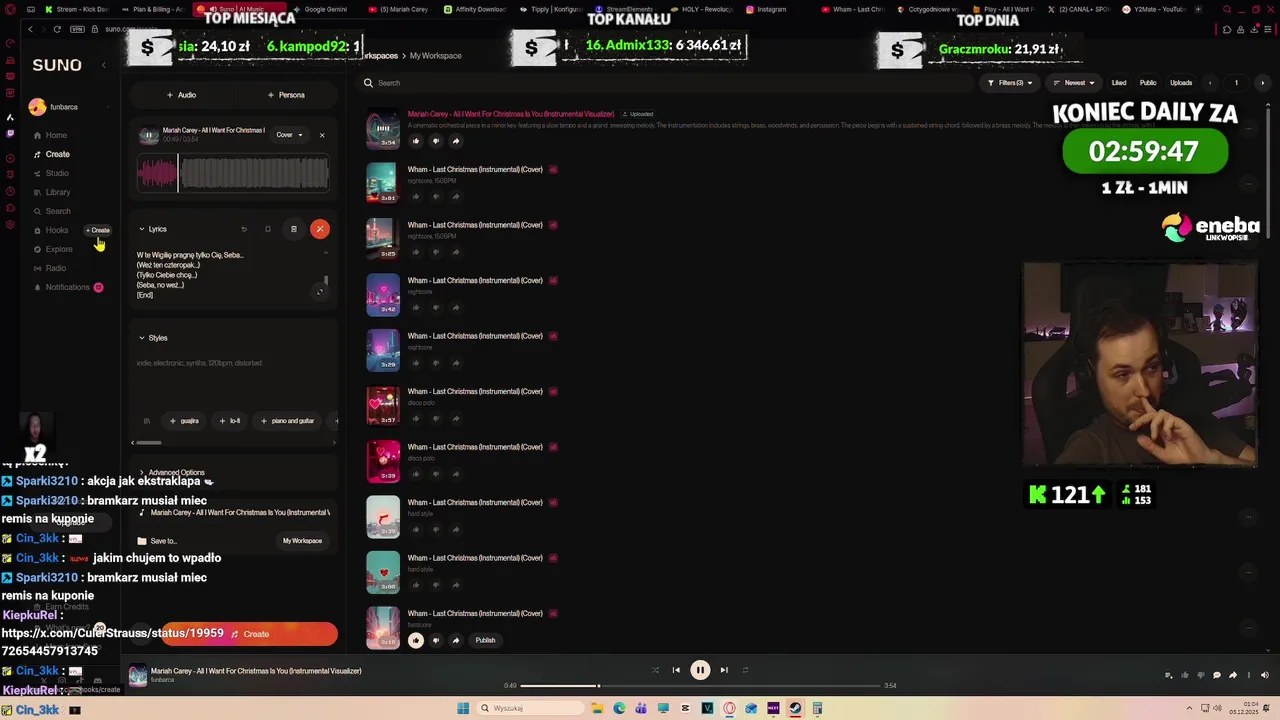Click the + Create button beside Hooks
This screenshot has height=720, width=1280.
[x=98, y=230]
